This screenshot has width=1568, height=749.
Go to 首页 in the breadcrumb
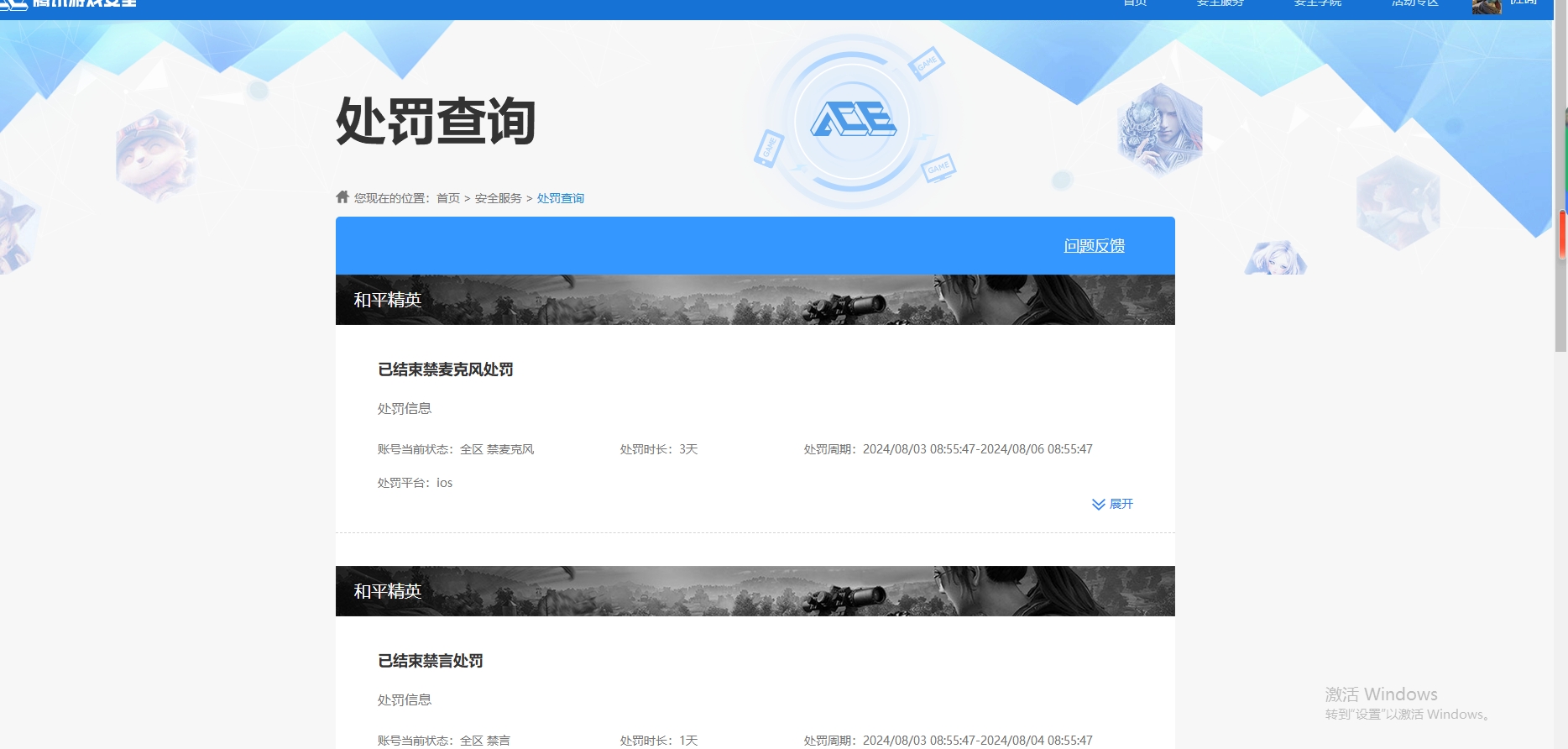point(448,198)
